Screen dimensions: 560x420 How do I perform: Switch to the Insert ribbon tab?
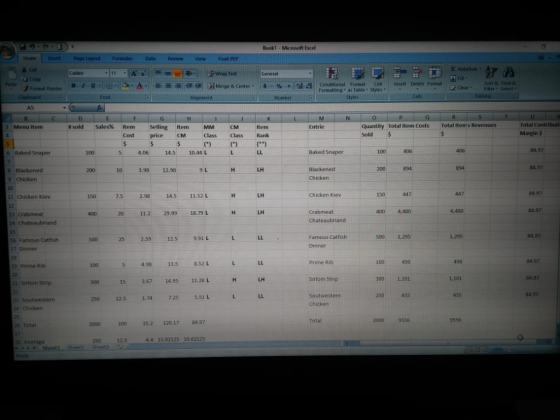click(x=54, y=58)
